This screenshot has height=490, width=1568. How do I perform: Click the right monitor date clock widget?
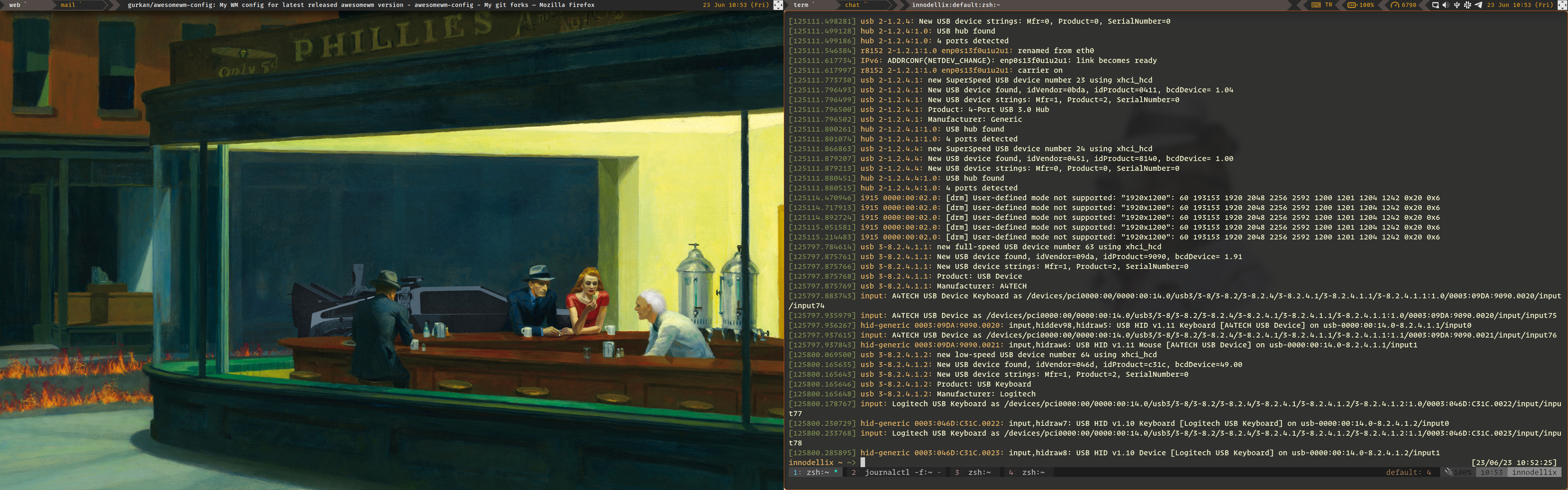click(1519, 5)
